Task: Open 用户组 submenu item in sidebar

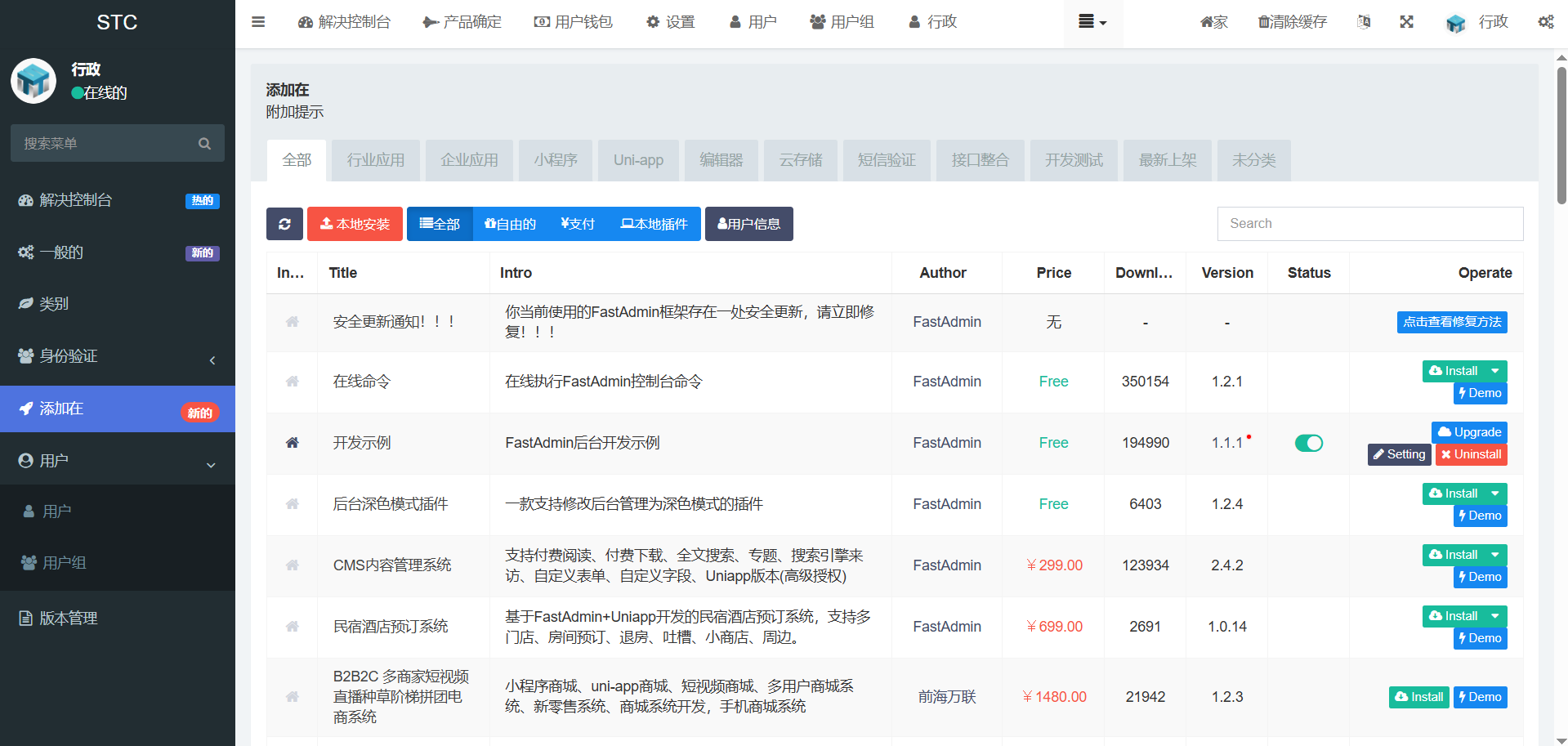Action: 118,563
